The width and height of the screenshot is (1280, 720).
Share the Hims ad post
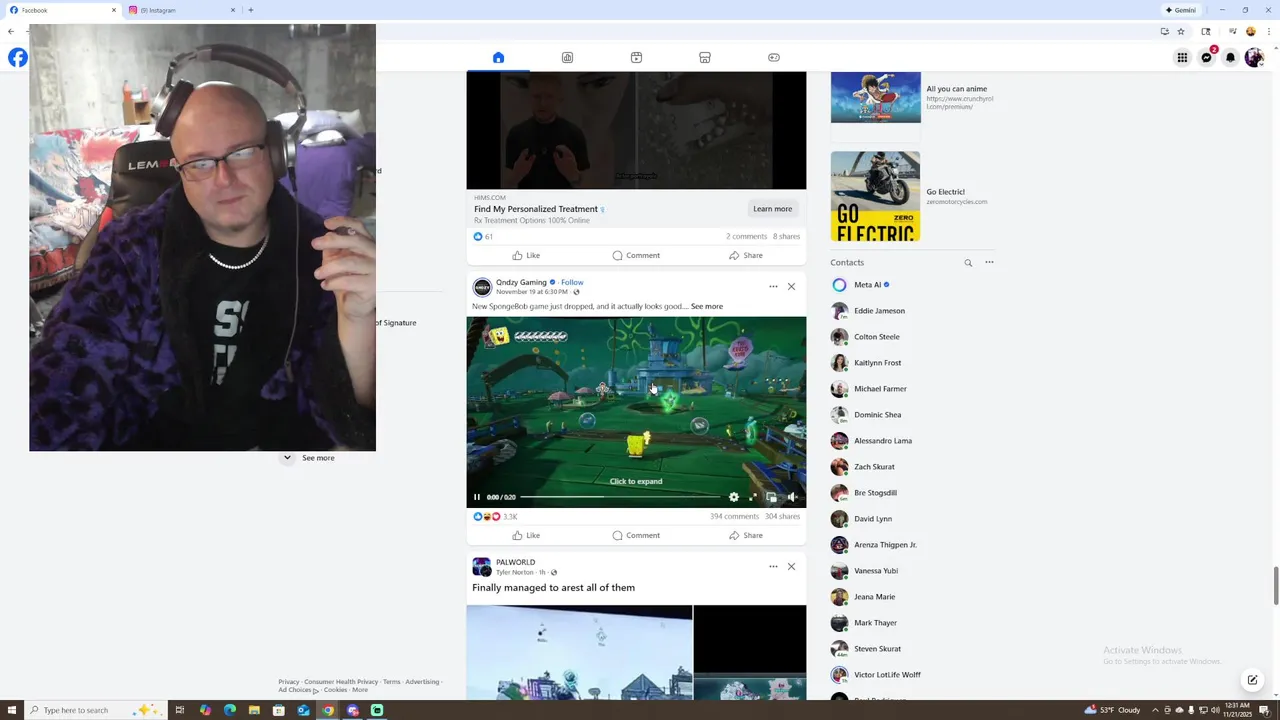point(746,255)
